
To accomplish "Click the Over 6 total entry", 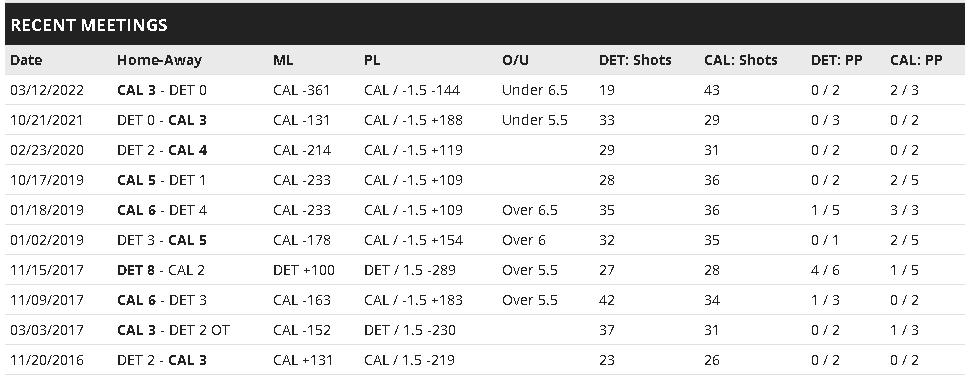I will click(524, 240).
